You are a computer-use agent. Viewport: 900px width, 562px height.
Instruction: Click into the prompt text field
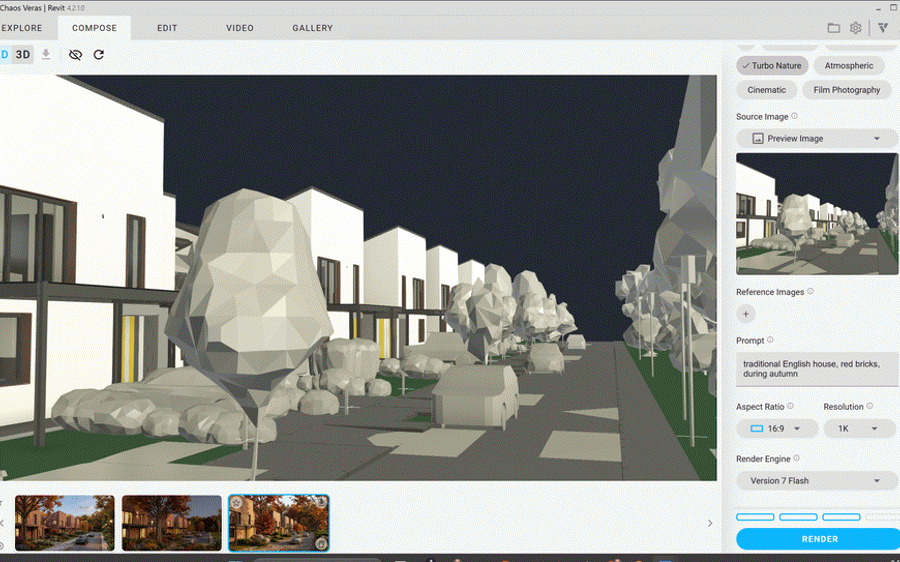817,369
